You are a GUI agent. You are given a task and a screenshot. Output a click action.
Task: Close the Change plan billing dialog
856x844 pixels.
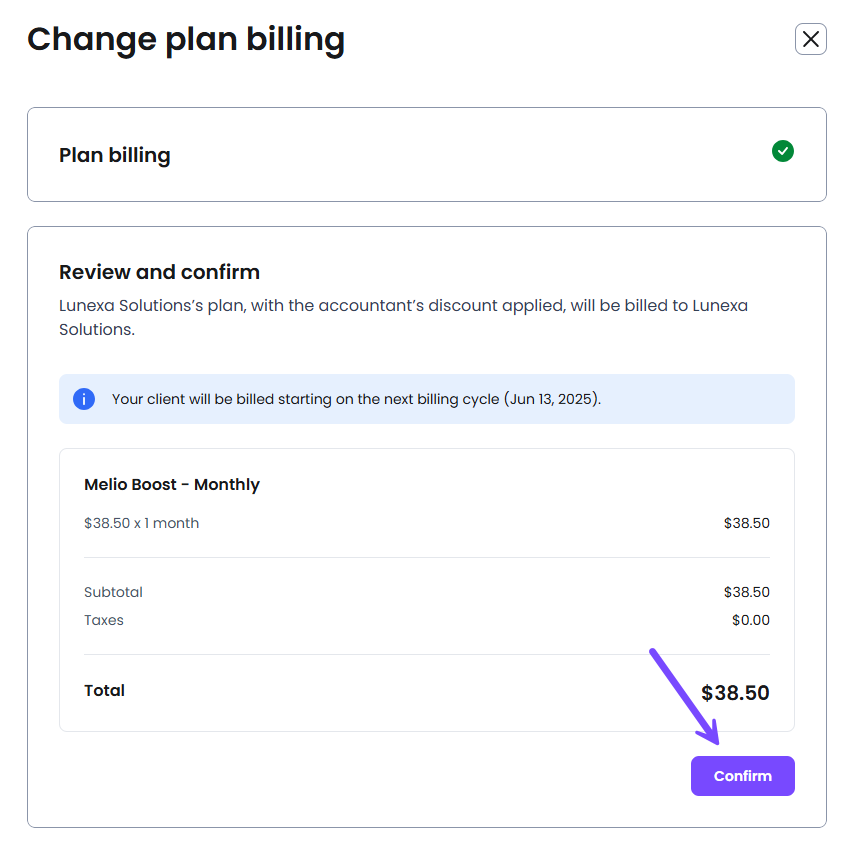click(811, 39)
